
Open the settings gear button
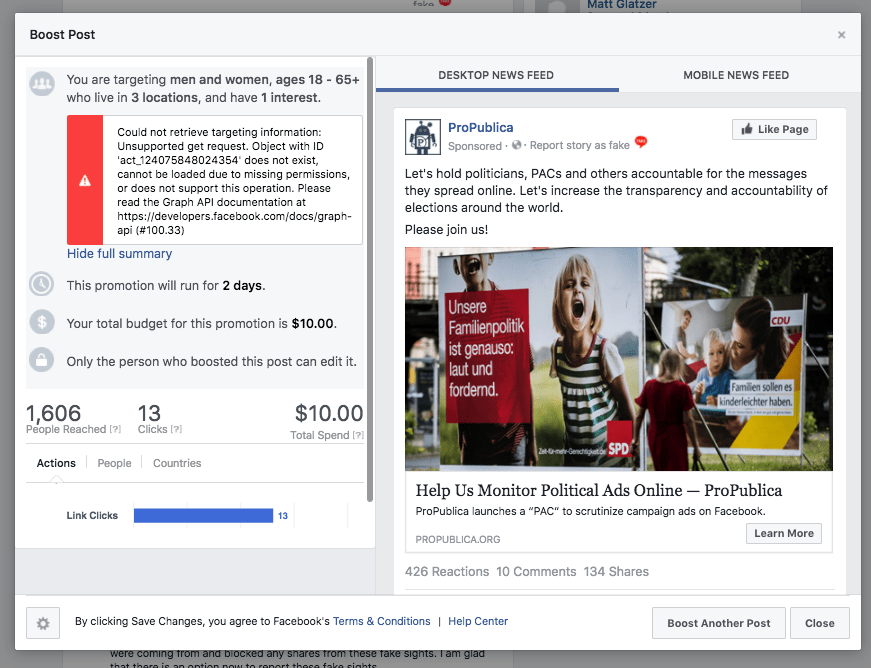point(43,623)
